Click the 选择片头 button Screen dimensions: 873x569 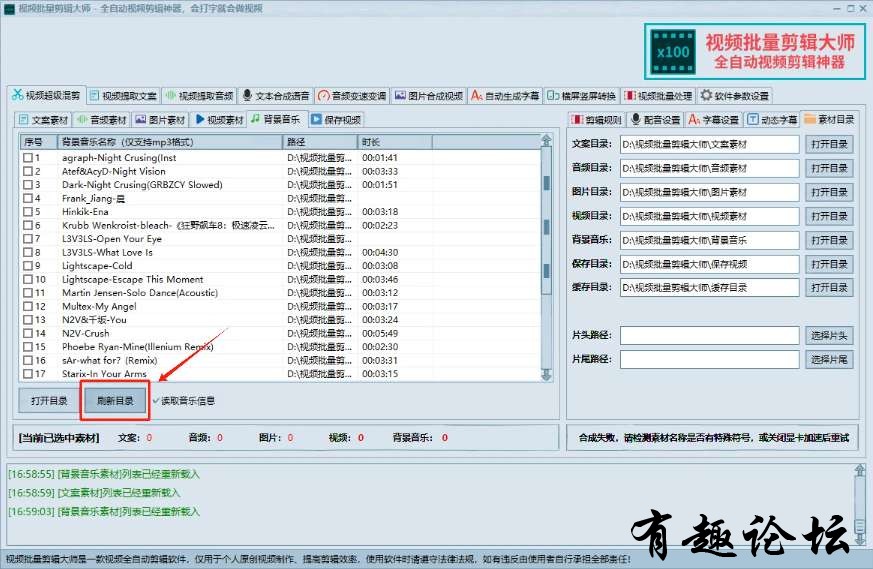pyautogui.click(x=829, y=335)
